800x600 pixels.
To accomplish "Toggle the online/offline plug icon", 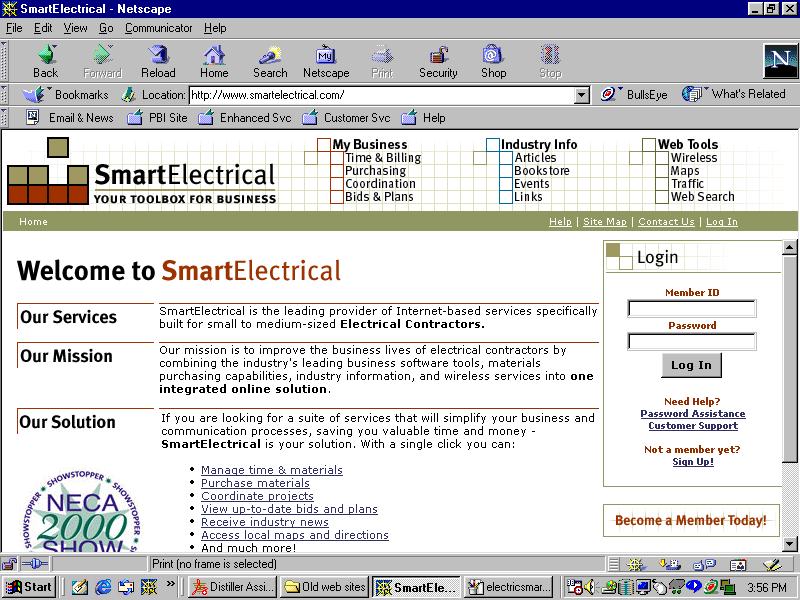I will tap(35, 564).
